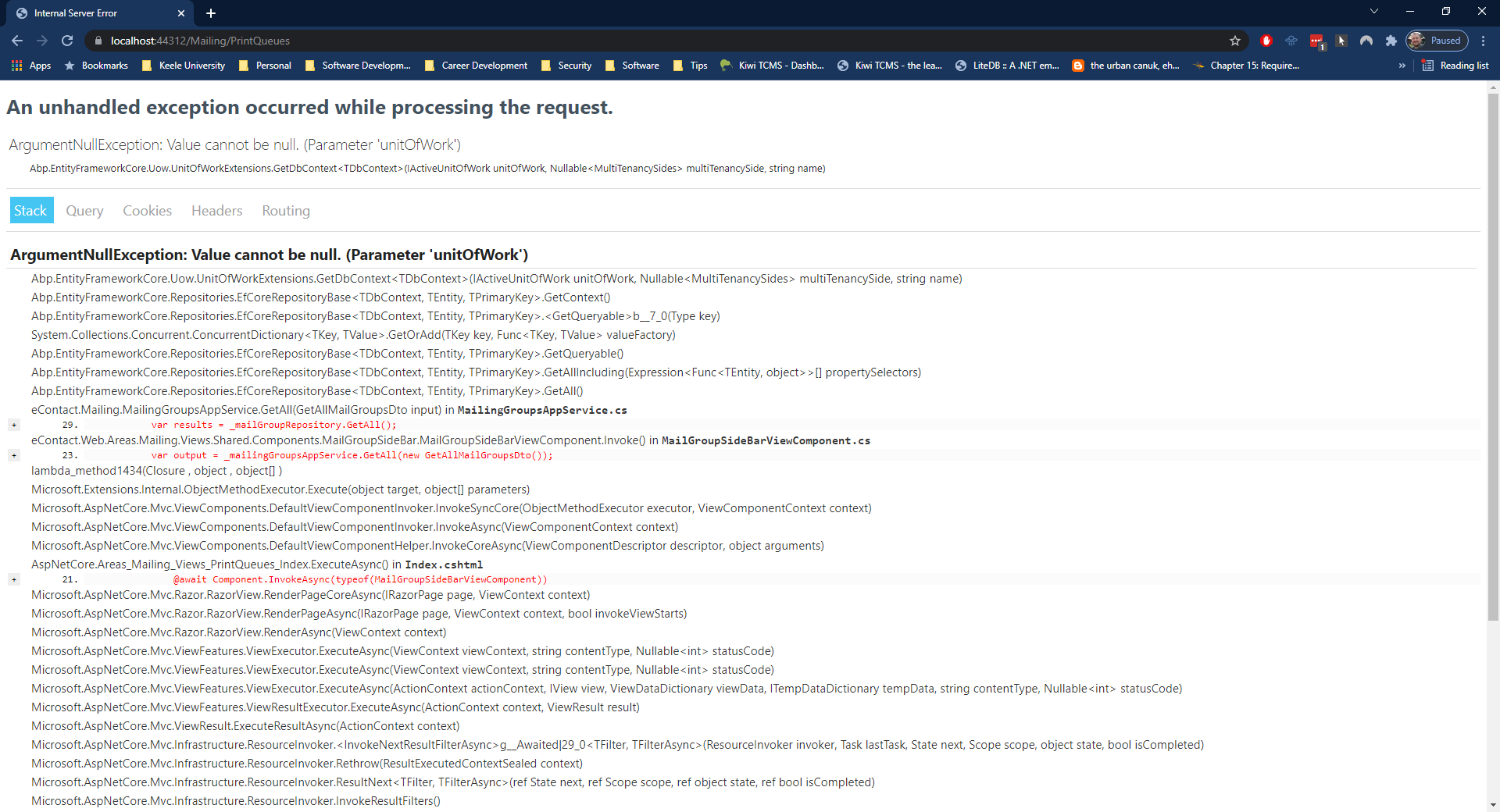
Task: Open the tab search dropdown arrow
Action: (1373, 12)
